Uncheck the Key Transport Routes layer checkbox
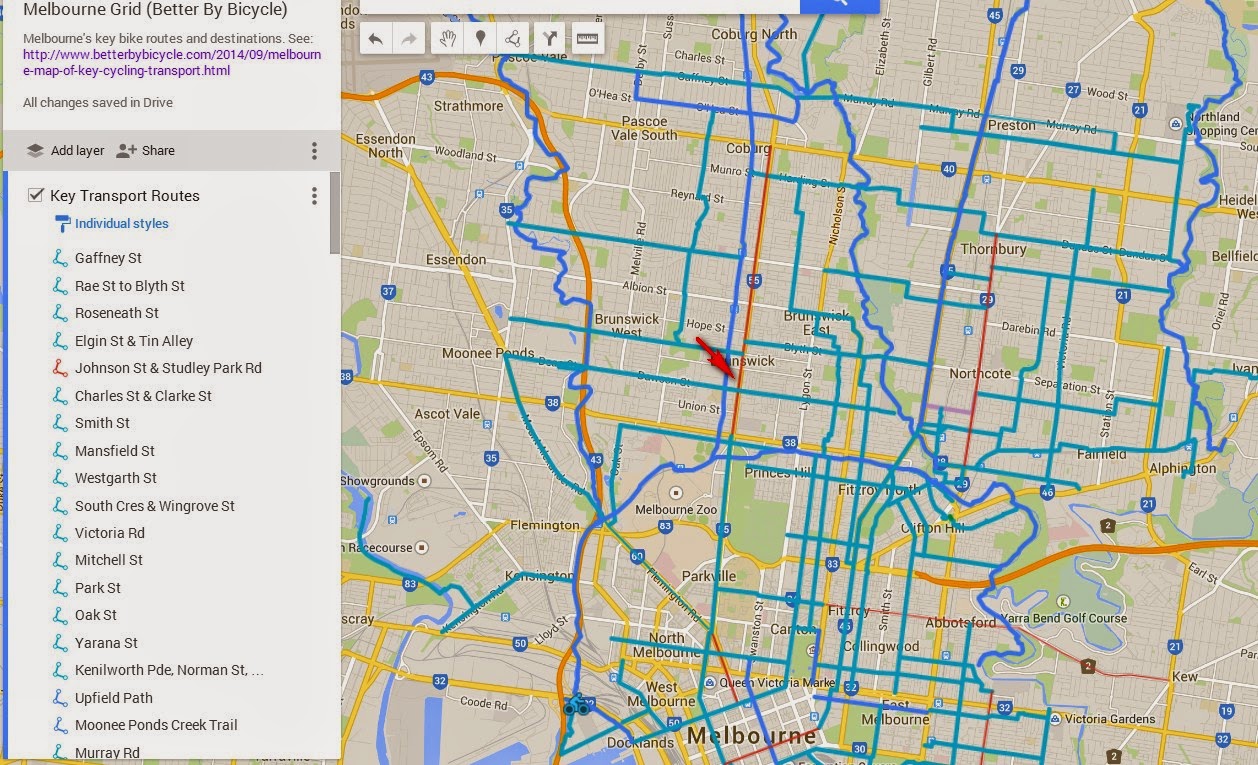Viewport: 1258px width, 765px height. point(36,195)
